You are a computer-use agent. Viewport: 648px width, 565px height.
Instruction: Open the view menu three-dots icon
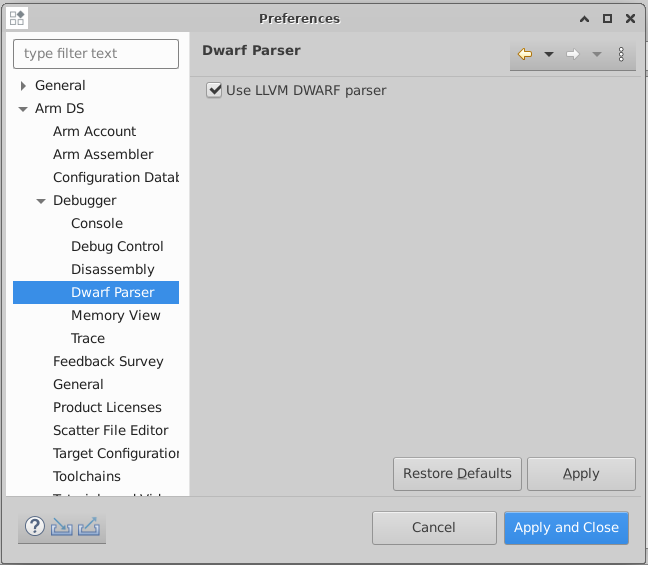(621, 54)
